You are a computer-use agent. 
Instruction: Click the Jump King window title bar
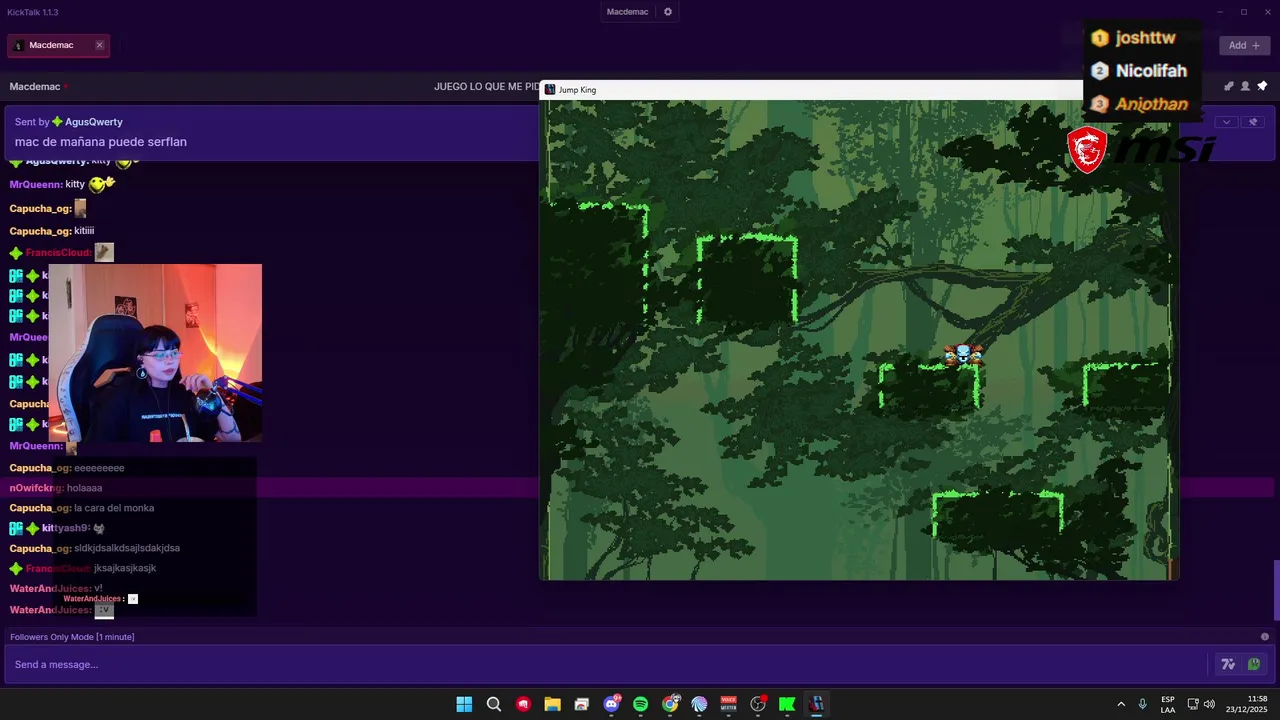pyautogui.click(x=810, y=90)
